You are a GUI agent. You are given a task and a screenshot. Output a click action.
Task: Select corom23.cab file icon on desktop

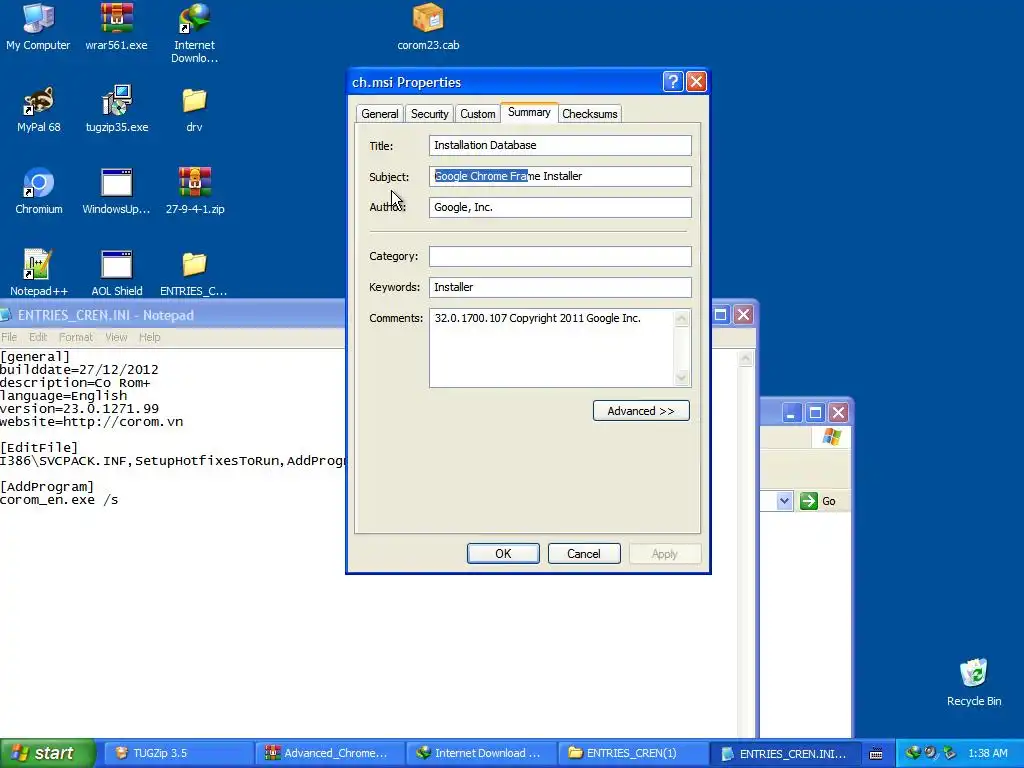[x=428, y=27]
